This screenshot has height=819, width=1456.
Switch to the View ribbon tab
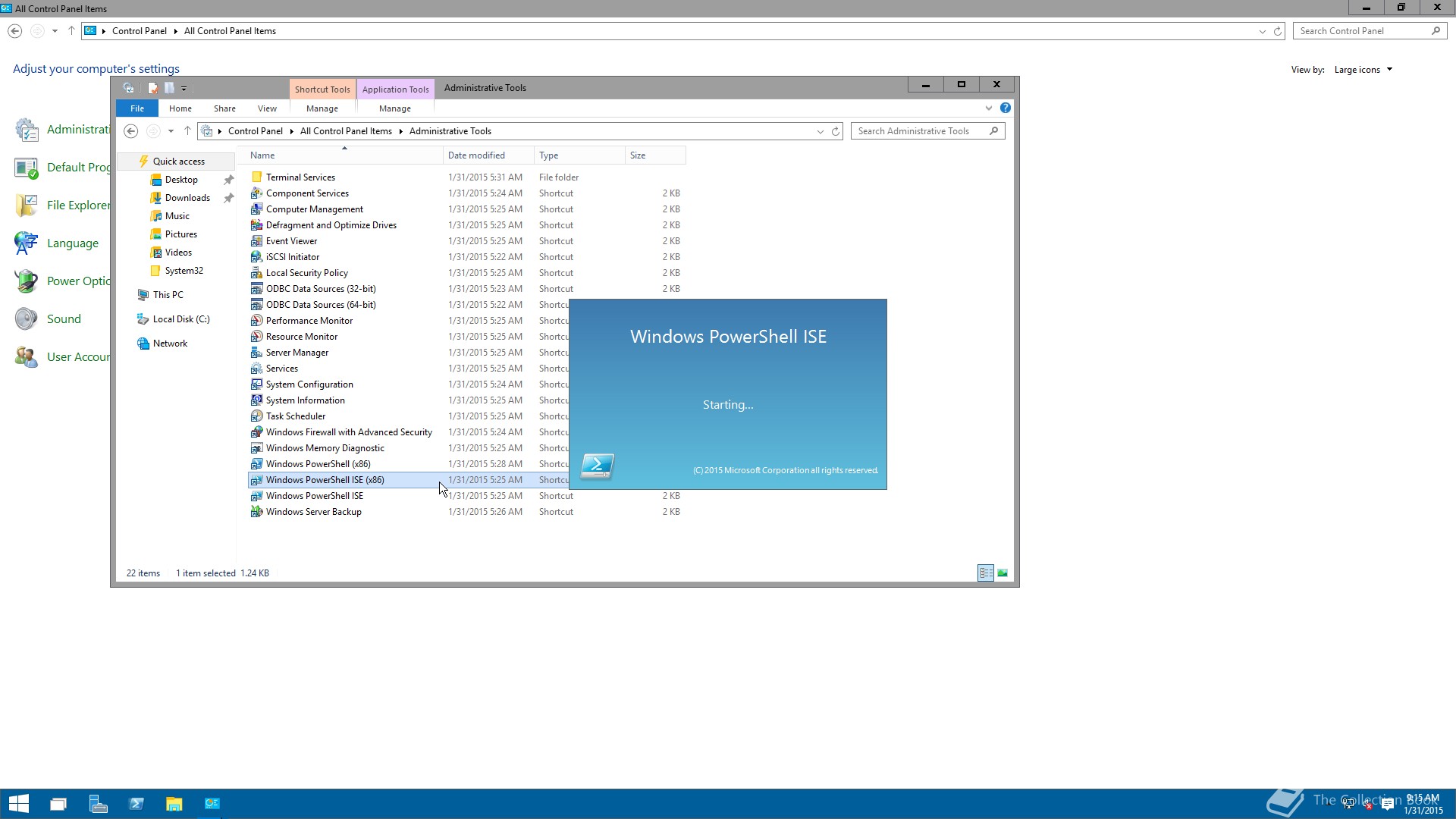pyautogui.click(x=267, y=108)
